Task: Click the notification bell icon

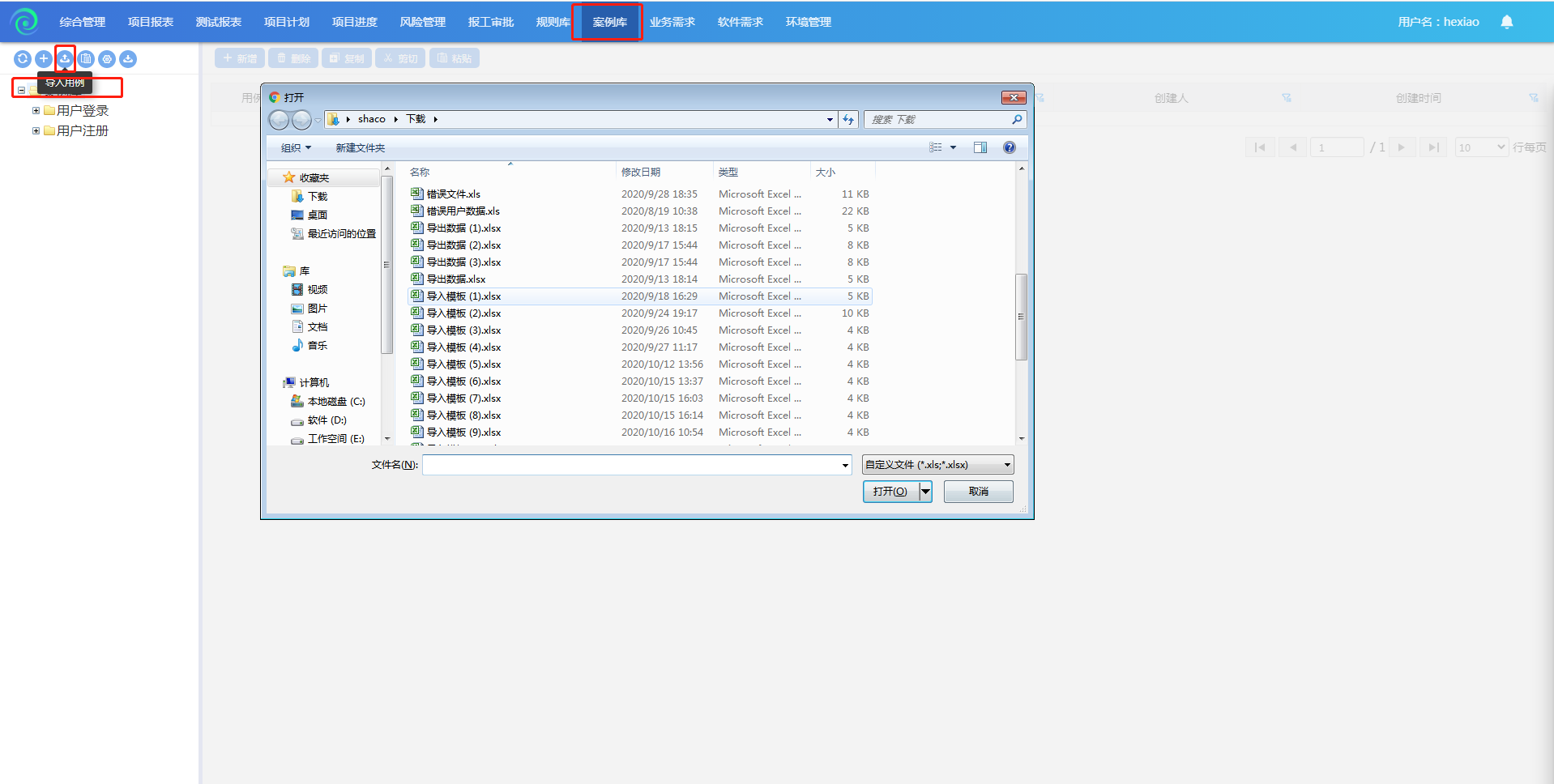Action: [1506, 22]
